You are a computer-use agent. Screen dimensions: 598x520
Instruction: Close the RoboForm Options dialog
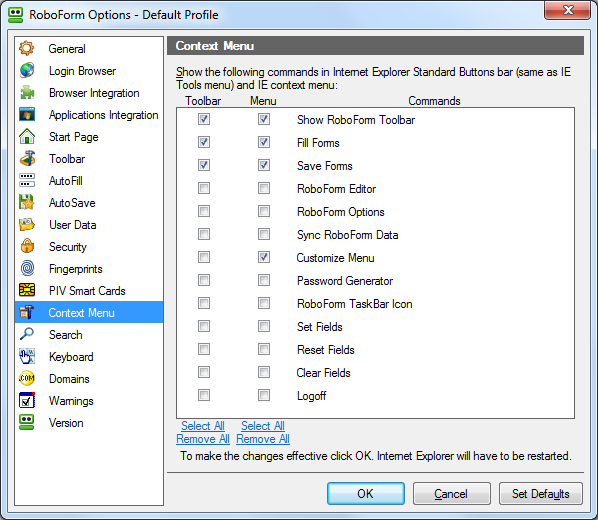point(567,10)
